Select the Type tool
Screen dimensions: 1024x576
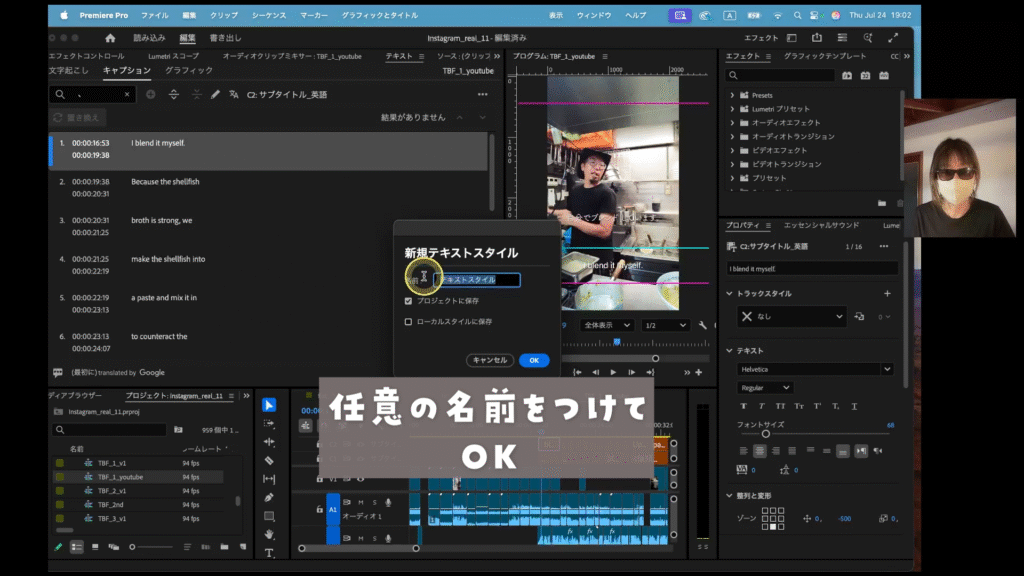tap(268, 552)
